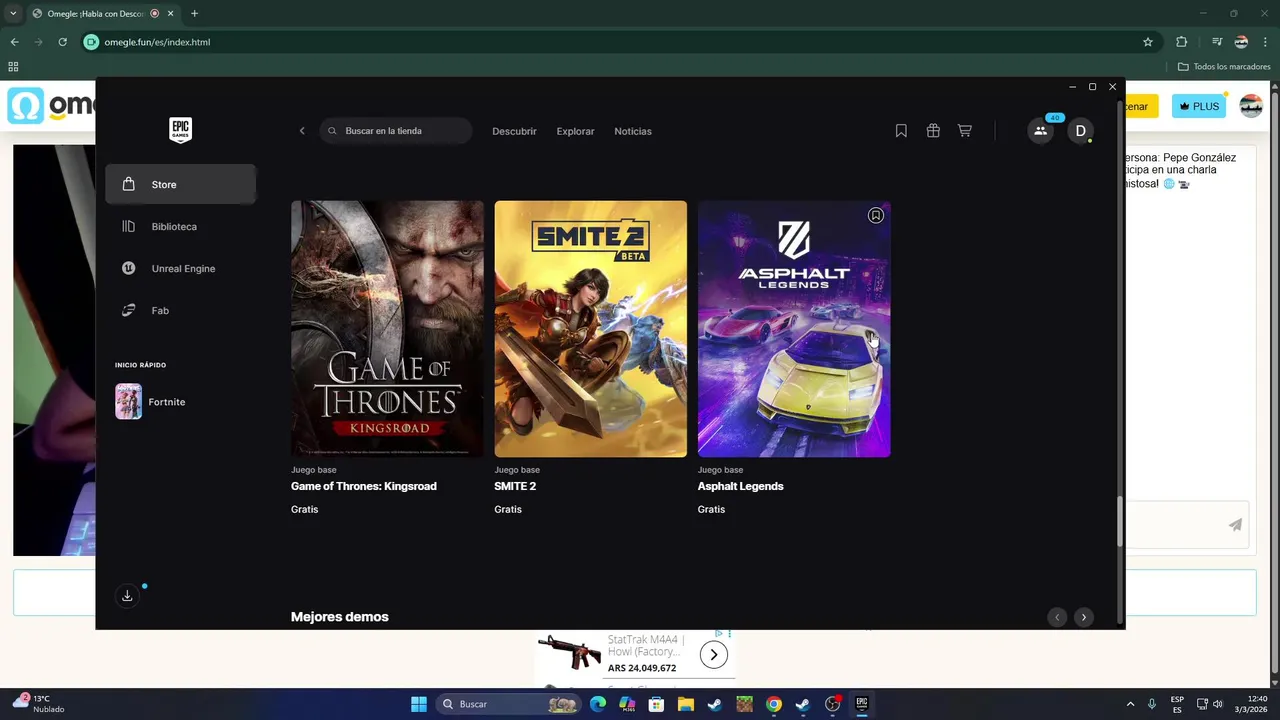1280x720 pixels.
Task: Open the Asphalt Legends cover art
Action: [794, 329]
